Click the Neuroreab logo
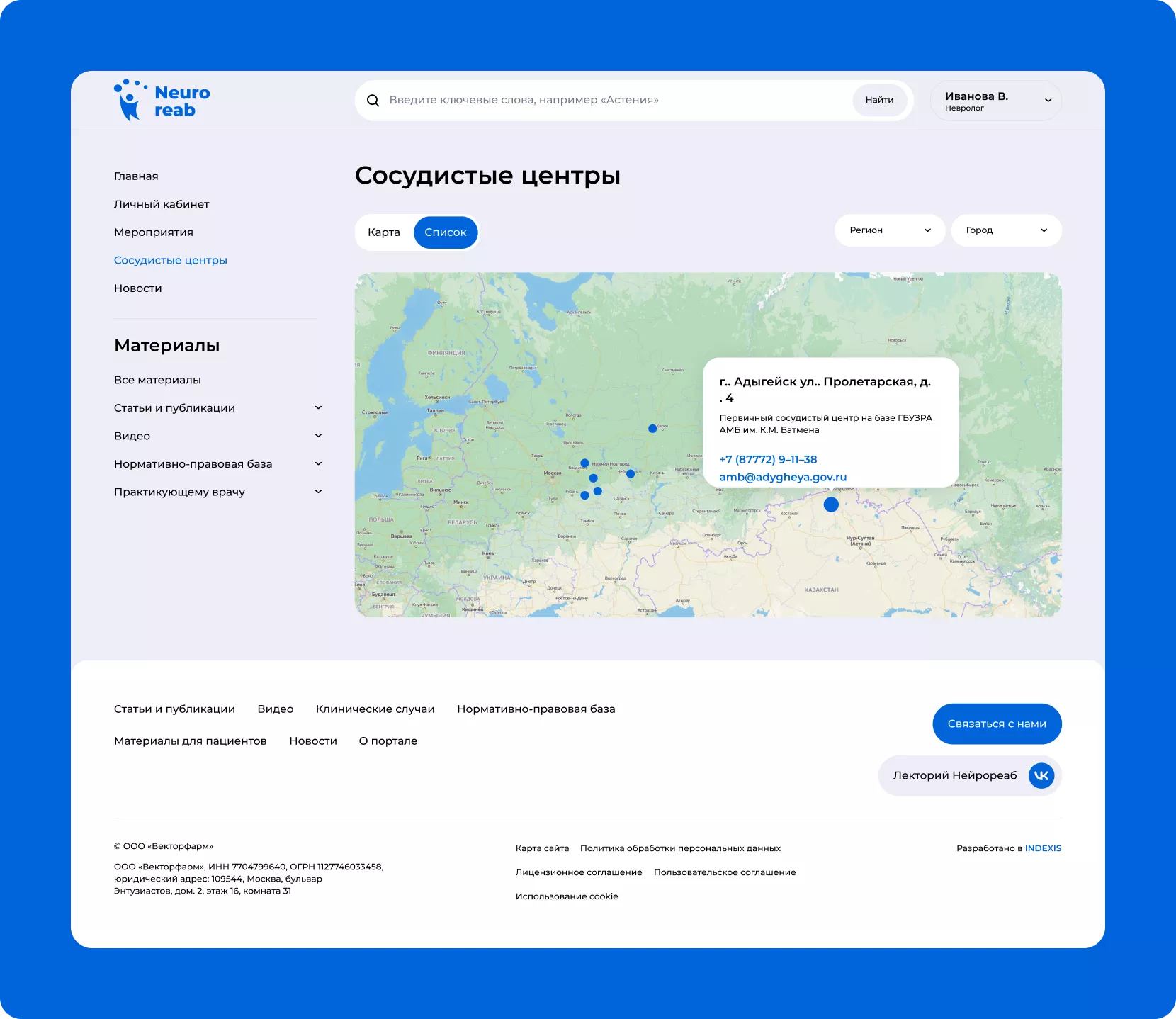The image size is (1176, 1019). click(x=162, y=101)
